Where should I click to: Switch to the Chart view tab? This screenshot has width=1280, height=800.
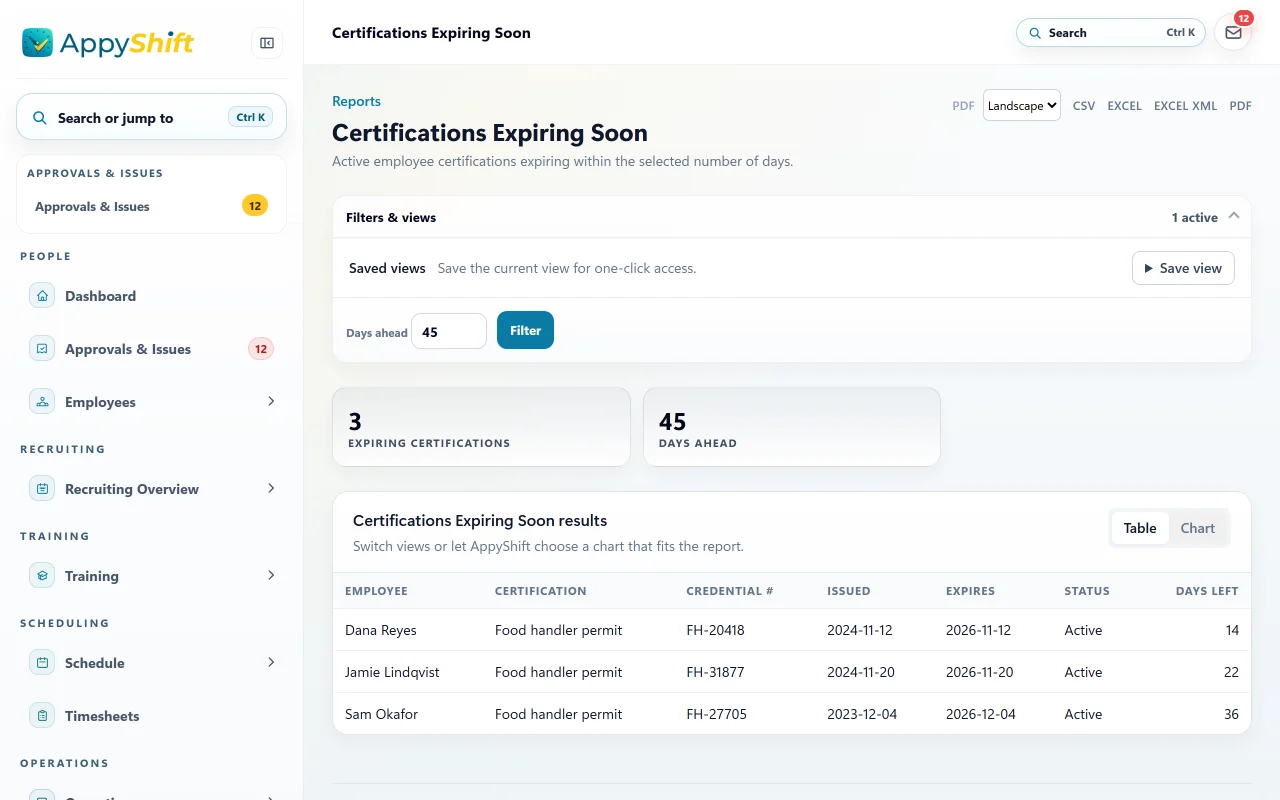pyautogui.click(x=1198, y=528)
